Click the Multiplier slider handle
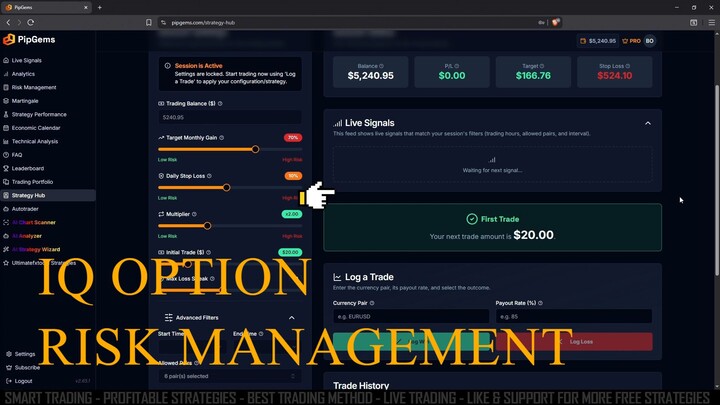The width and height of the screenshot is (720, 405). click(208, 225)
